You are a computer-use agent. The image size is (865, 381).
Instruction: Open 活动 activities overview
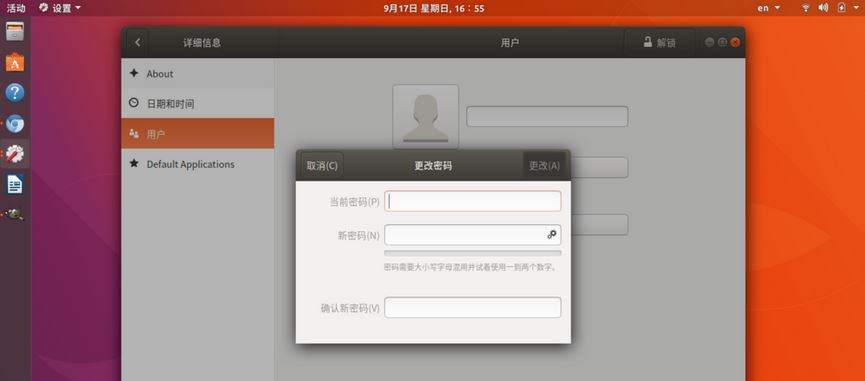(16, 8)
